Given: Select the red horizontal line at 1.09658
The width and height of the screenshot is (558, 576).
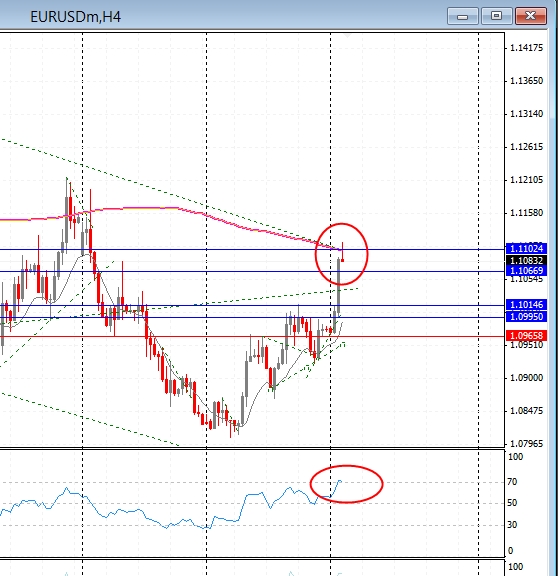Looking at the screenshot, I should tap(252, 336).
